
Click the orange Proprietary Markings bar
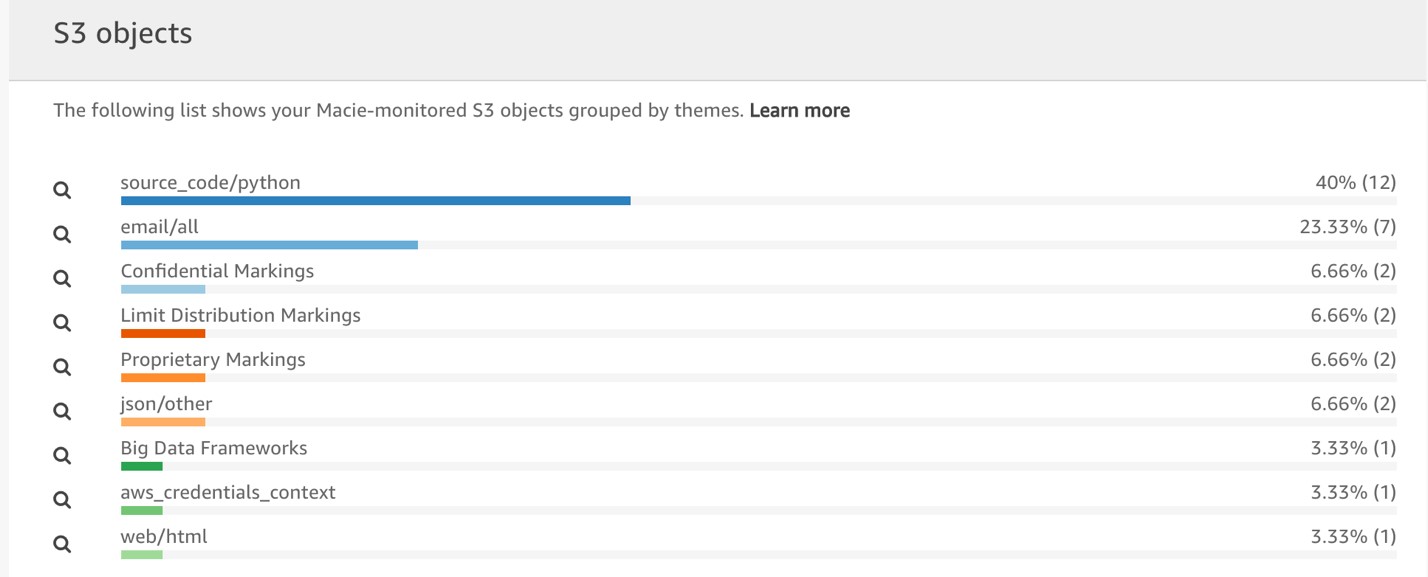tap(163, 377)
